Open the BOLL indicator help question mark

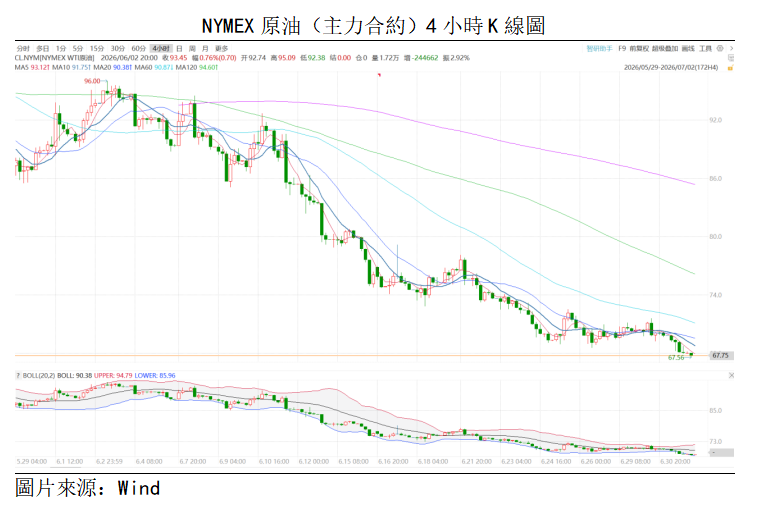tap(19, 375)
